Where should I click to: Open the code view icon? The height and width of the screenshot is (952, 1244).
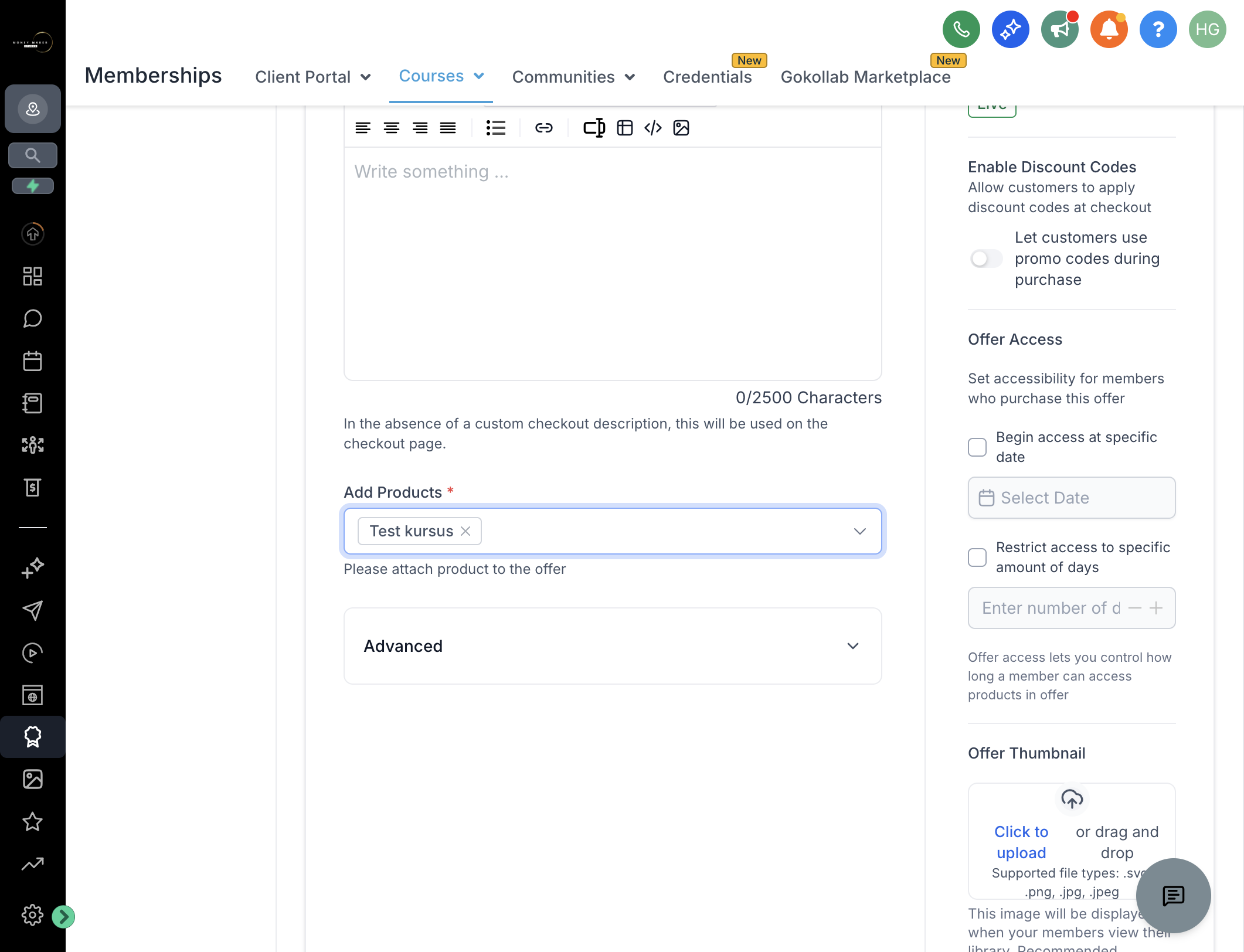coord(653,128)
